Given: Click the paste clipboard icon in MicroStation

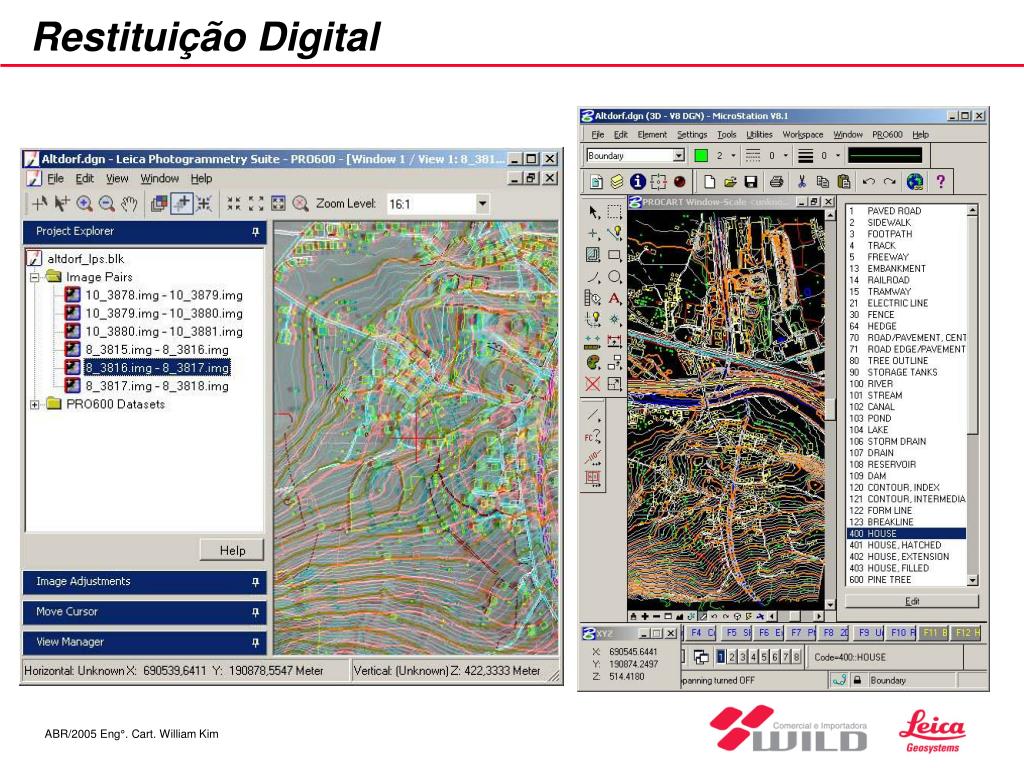Looking at the screenshot, I should click(x=844, y=182).
